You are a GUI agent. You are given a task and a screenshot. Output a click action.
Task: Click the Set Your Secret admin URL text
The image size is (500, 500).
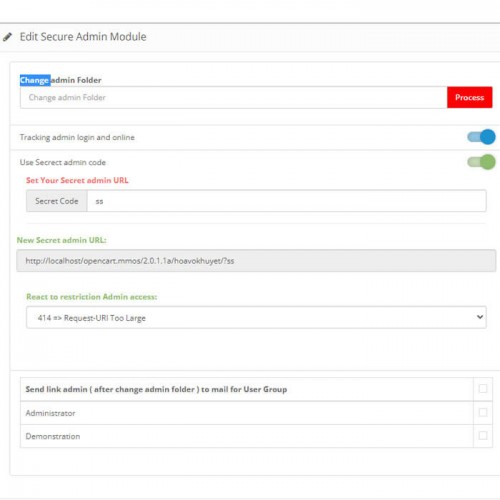coord(77,180)
